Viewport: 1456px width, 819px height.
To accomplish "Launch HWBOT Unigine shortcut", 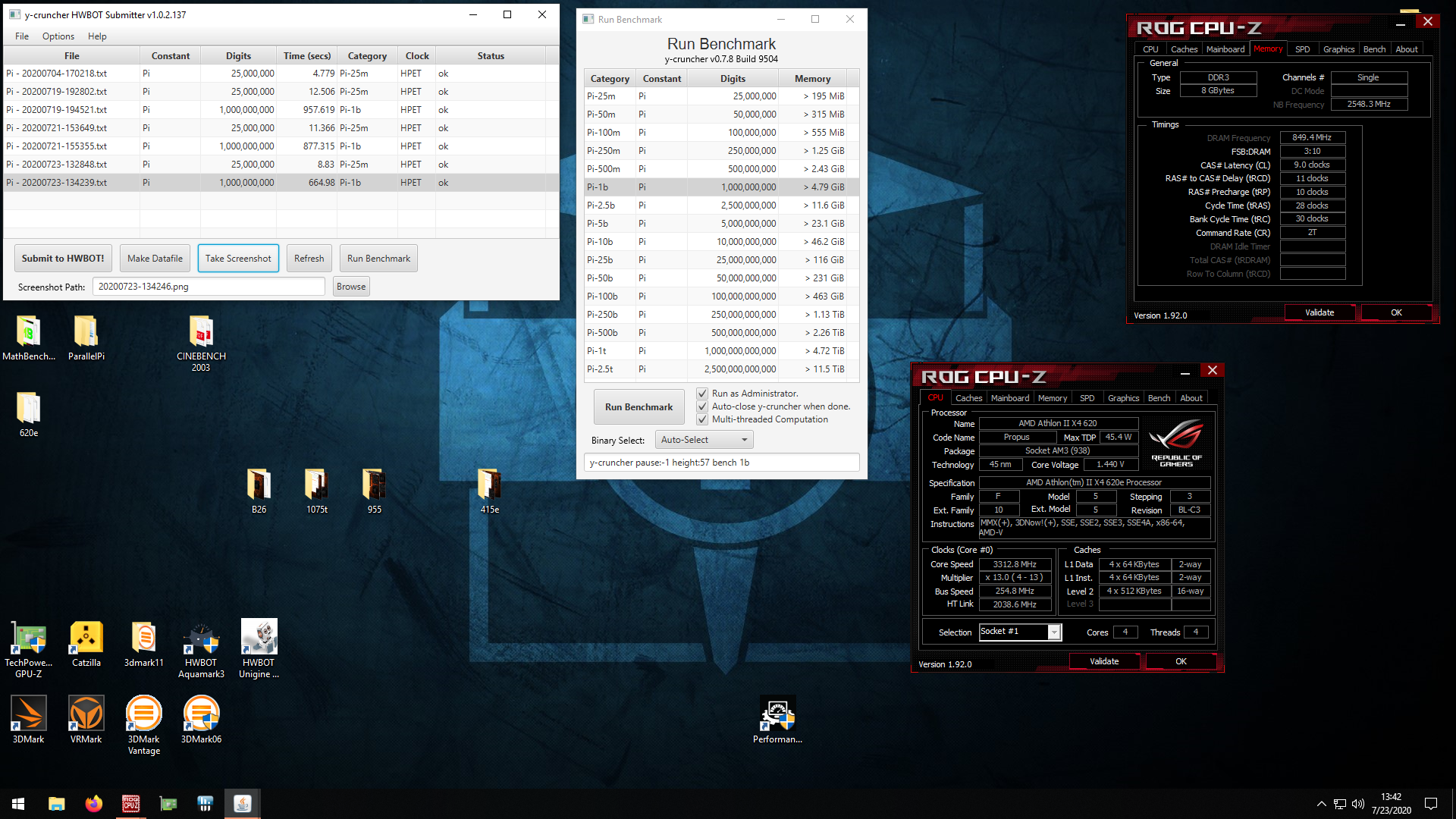I will pos(259,649).
